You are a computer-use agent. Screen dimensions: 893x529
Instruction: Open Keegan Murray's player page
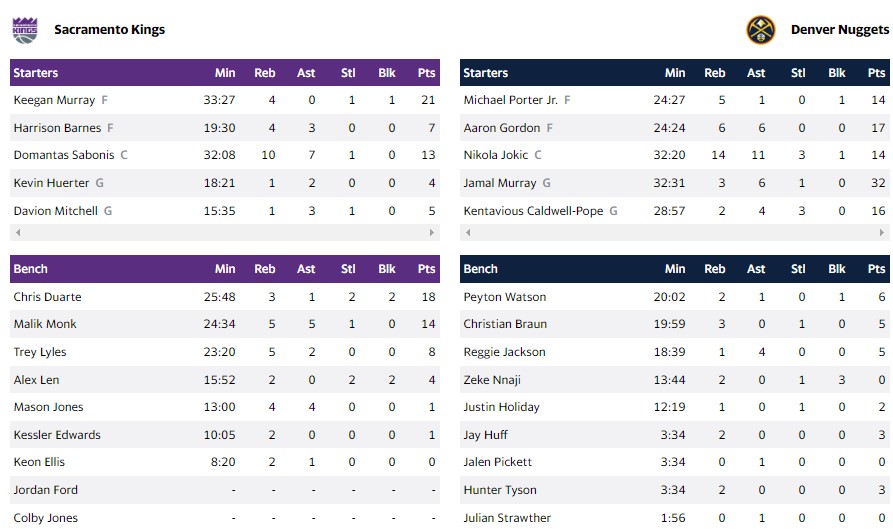pos(54,100)
